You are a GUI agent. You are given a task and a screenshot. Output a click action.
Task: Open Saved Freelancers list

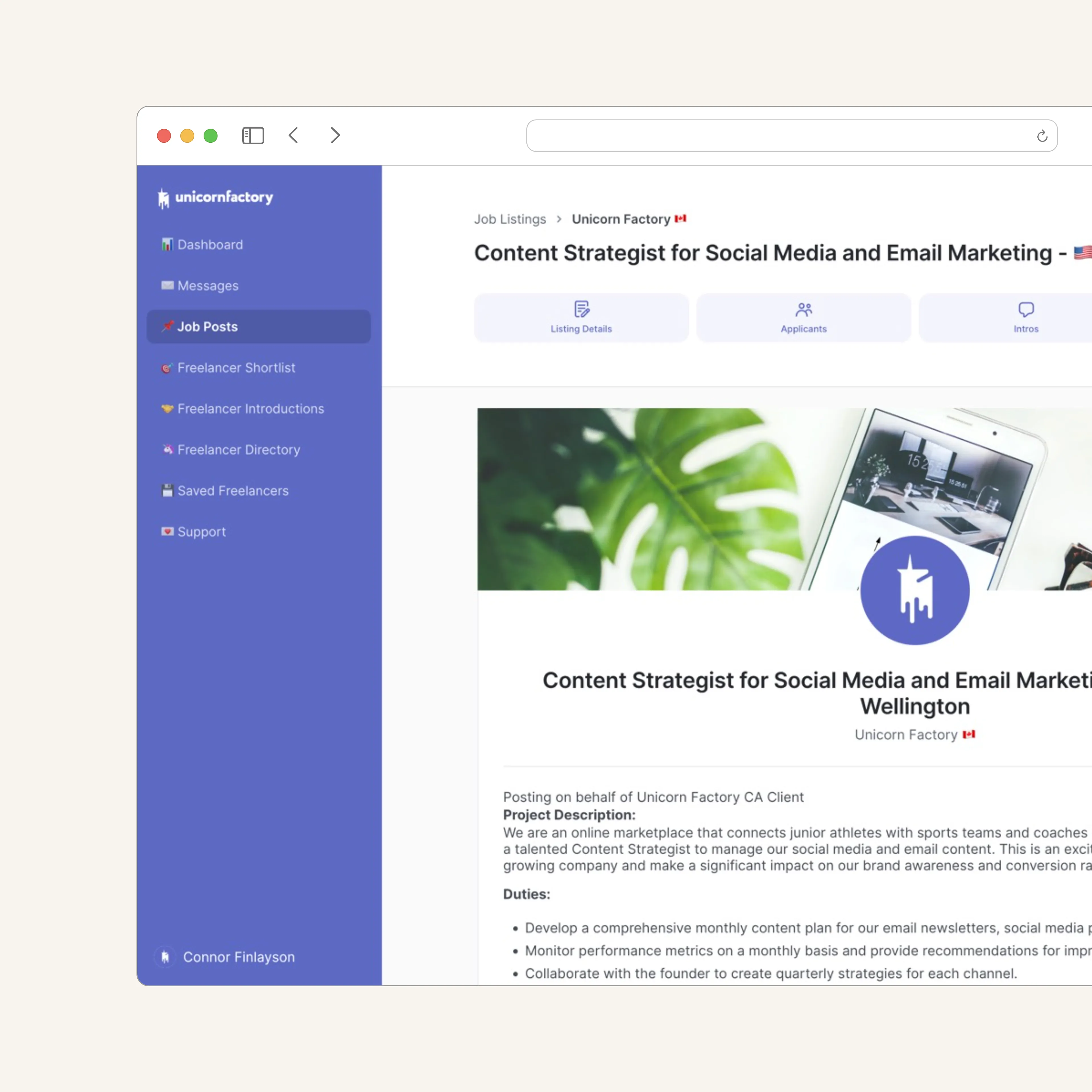[258, 491]
